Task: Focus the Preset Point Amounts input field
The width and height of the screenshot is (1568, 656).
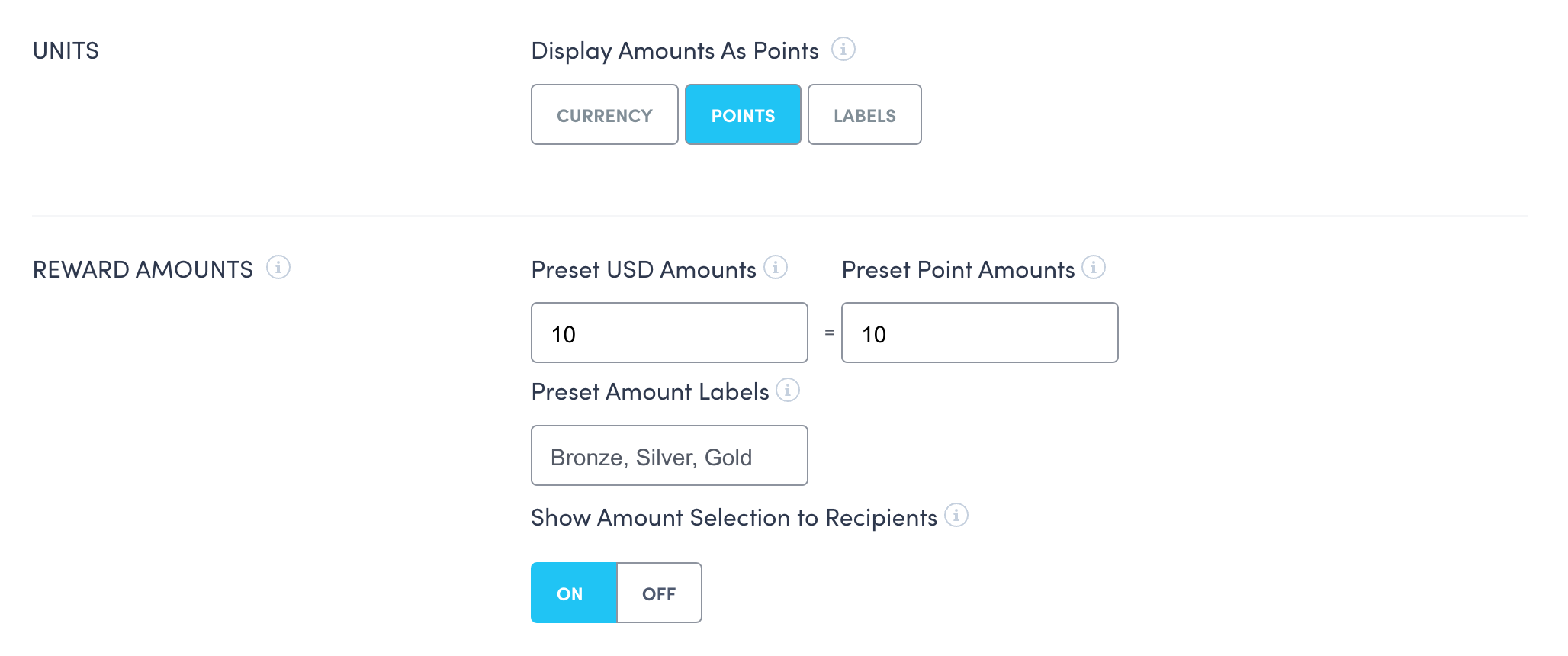Action: (x=979, y=333)
